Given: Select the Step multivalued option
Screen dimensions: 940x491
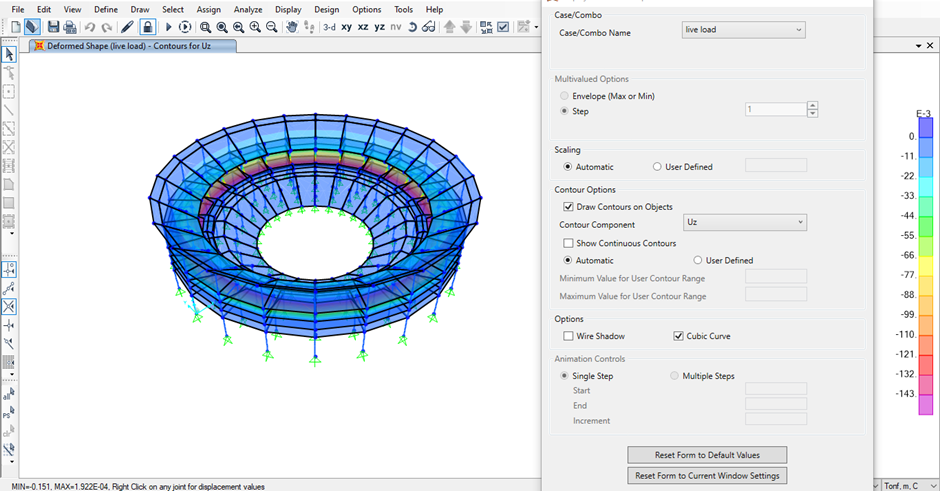Looking at the screenshot, I should click(564, 111).
